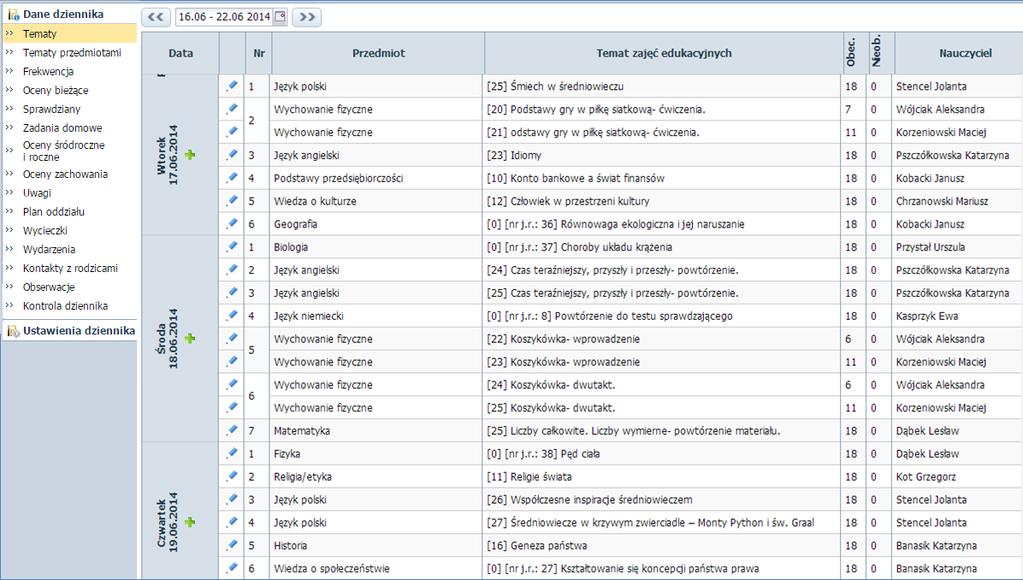Open Kontakty z rodzicami in the sidebar
This screenshot has height=580, width=1023.
click(x=70, y=268)
